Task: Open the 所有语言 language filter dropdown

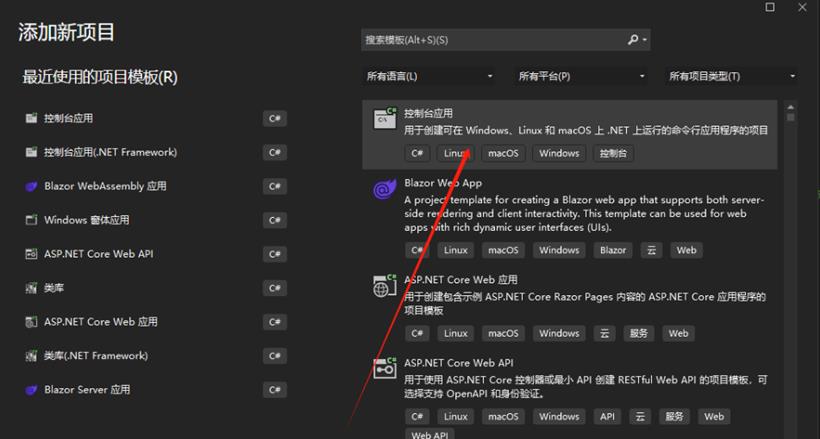Action: click(x=429, y=76)
